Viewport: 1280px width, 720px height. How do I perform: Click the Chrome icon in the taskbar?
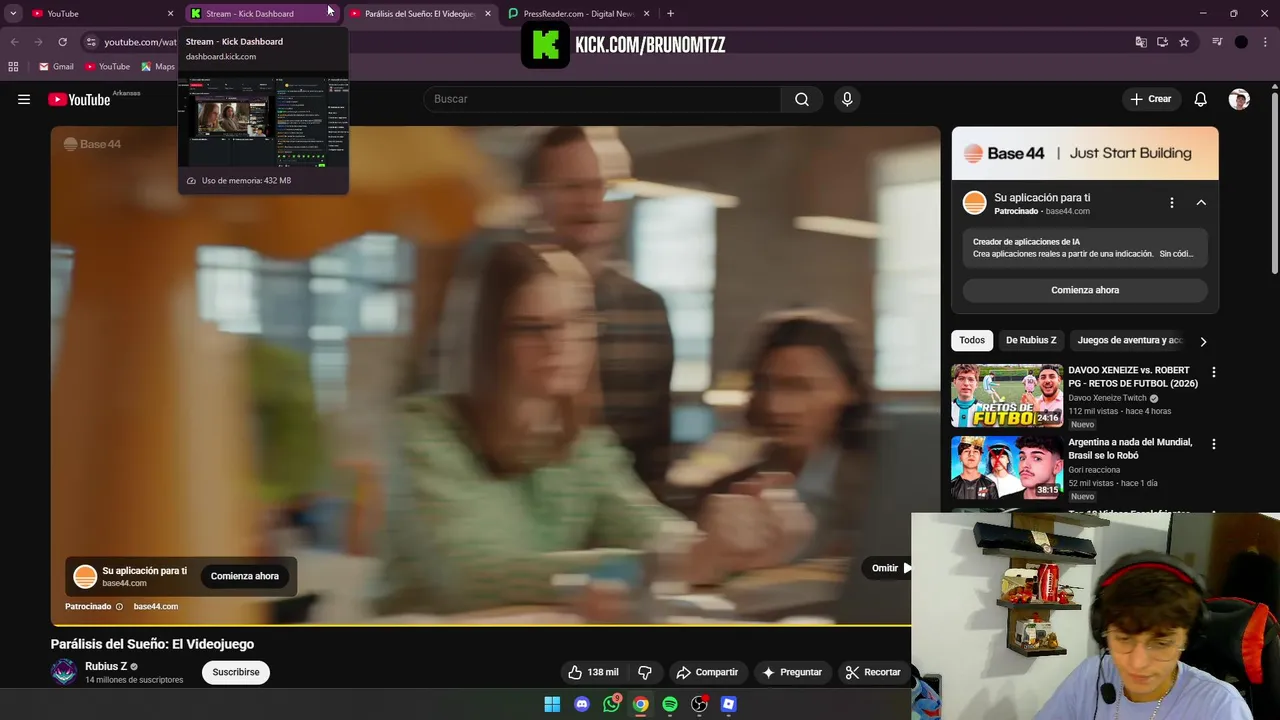click(x=640, y=704)
